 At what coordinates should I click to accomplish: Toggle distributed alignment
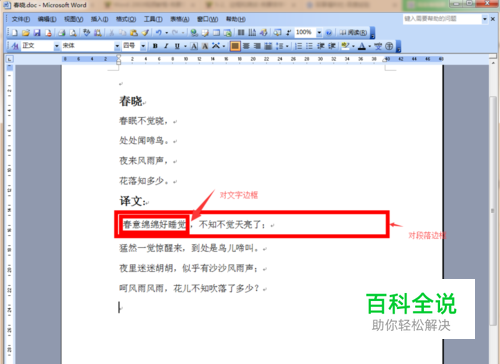(268, 46)
